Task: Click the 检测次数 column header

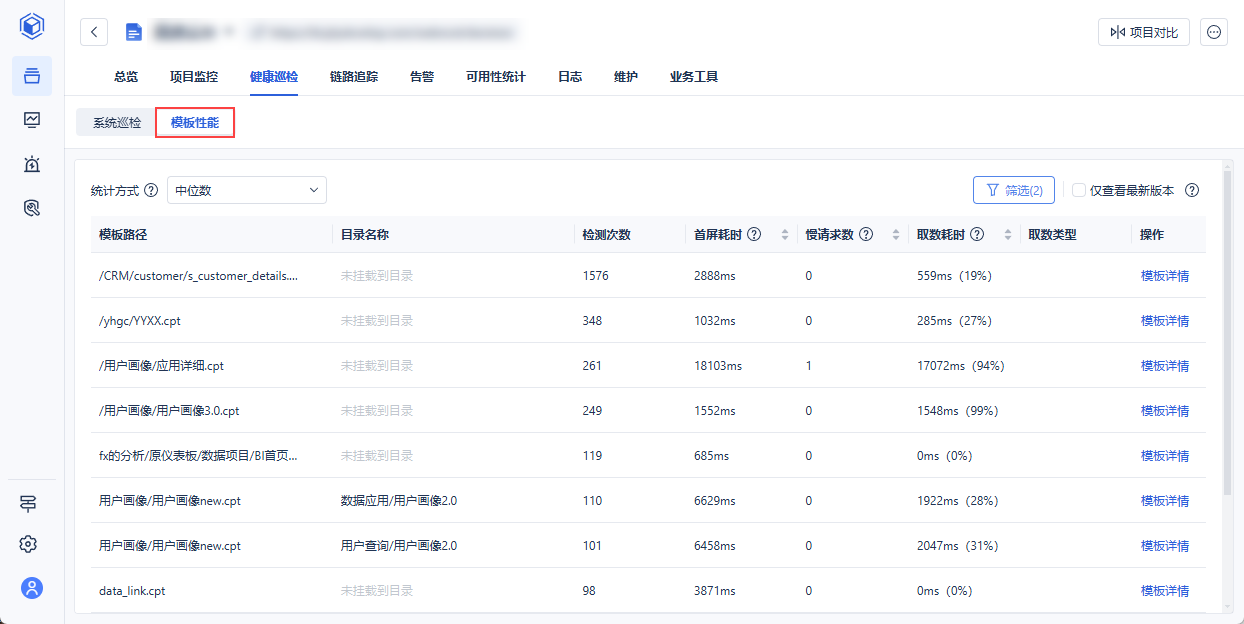Action: tap(607, 235)
